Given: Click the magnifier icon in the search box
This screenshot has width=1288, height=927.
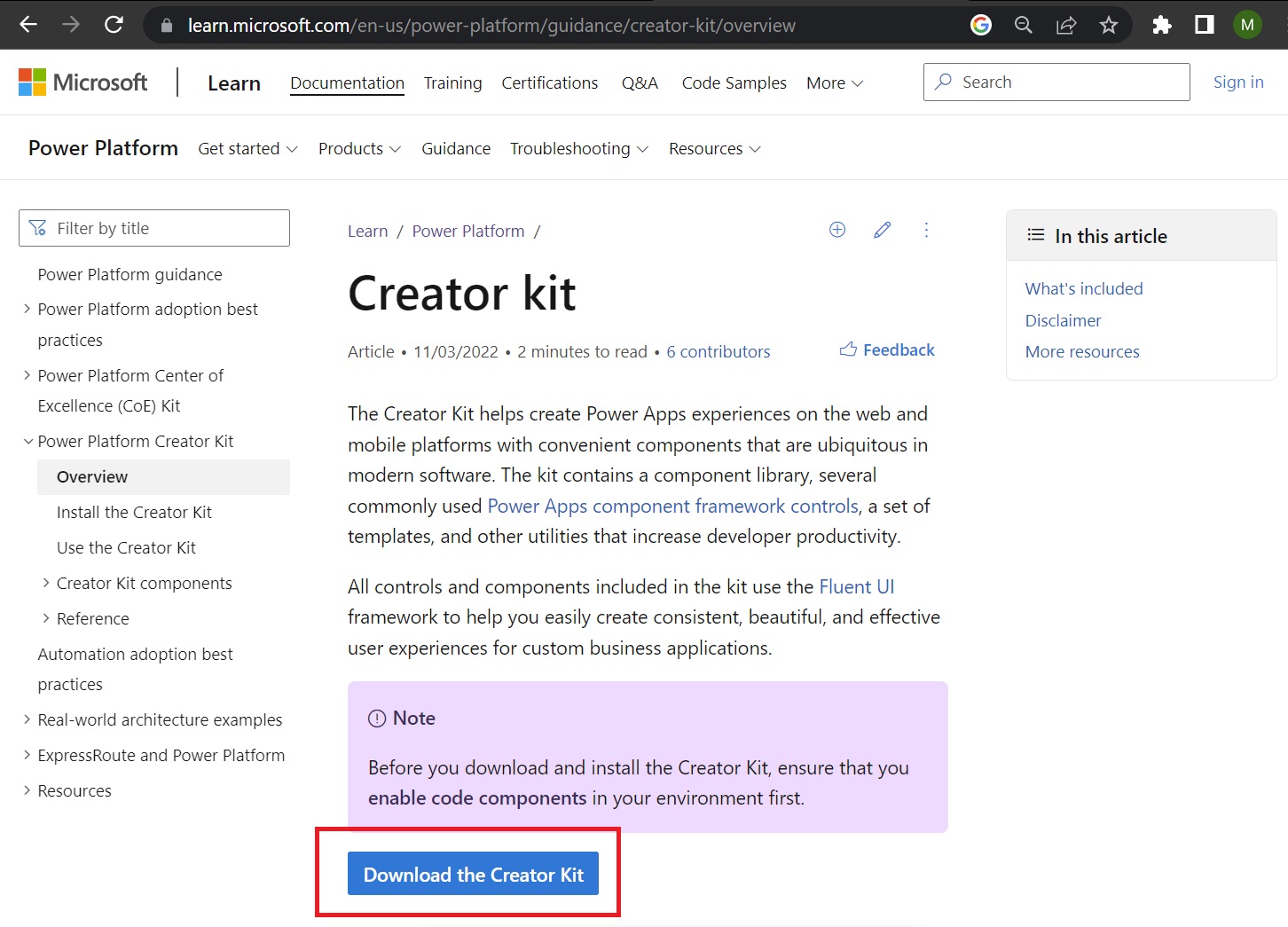Looking at the screenshot, I should [x=943, y=82].
